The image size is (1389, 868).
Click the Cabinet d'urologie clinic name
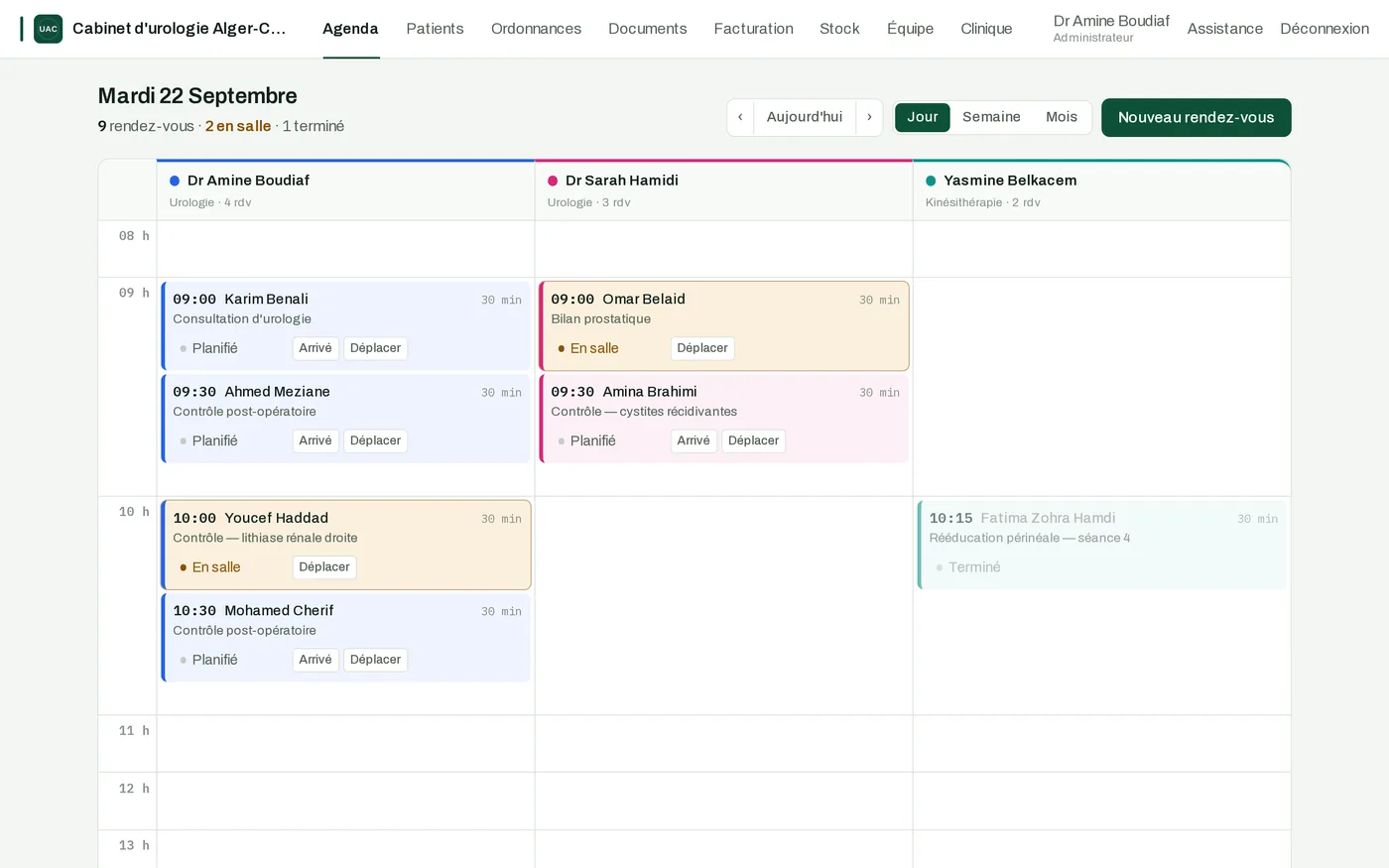180,29
